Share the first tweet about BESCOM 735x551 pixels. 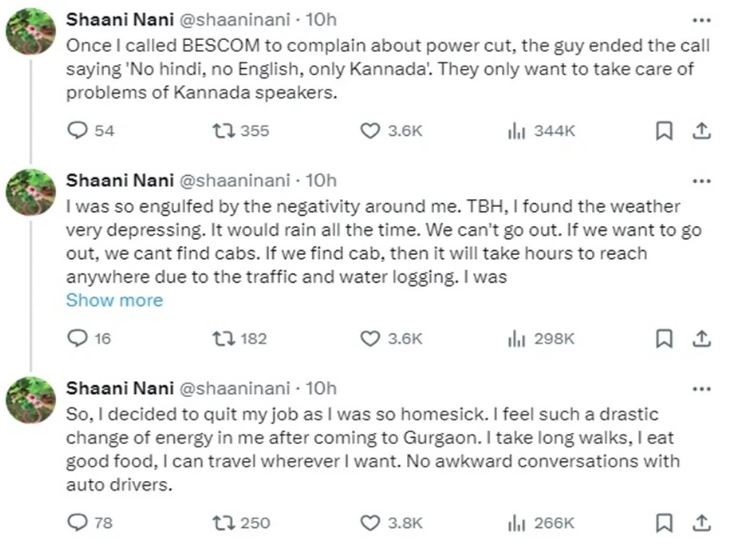coord(701,130)
